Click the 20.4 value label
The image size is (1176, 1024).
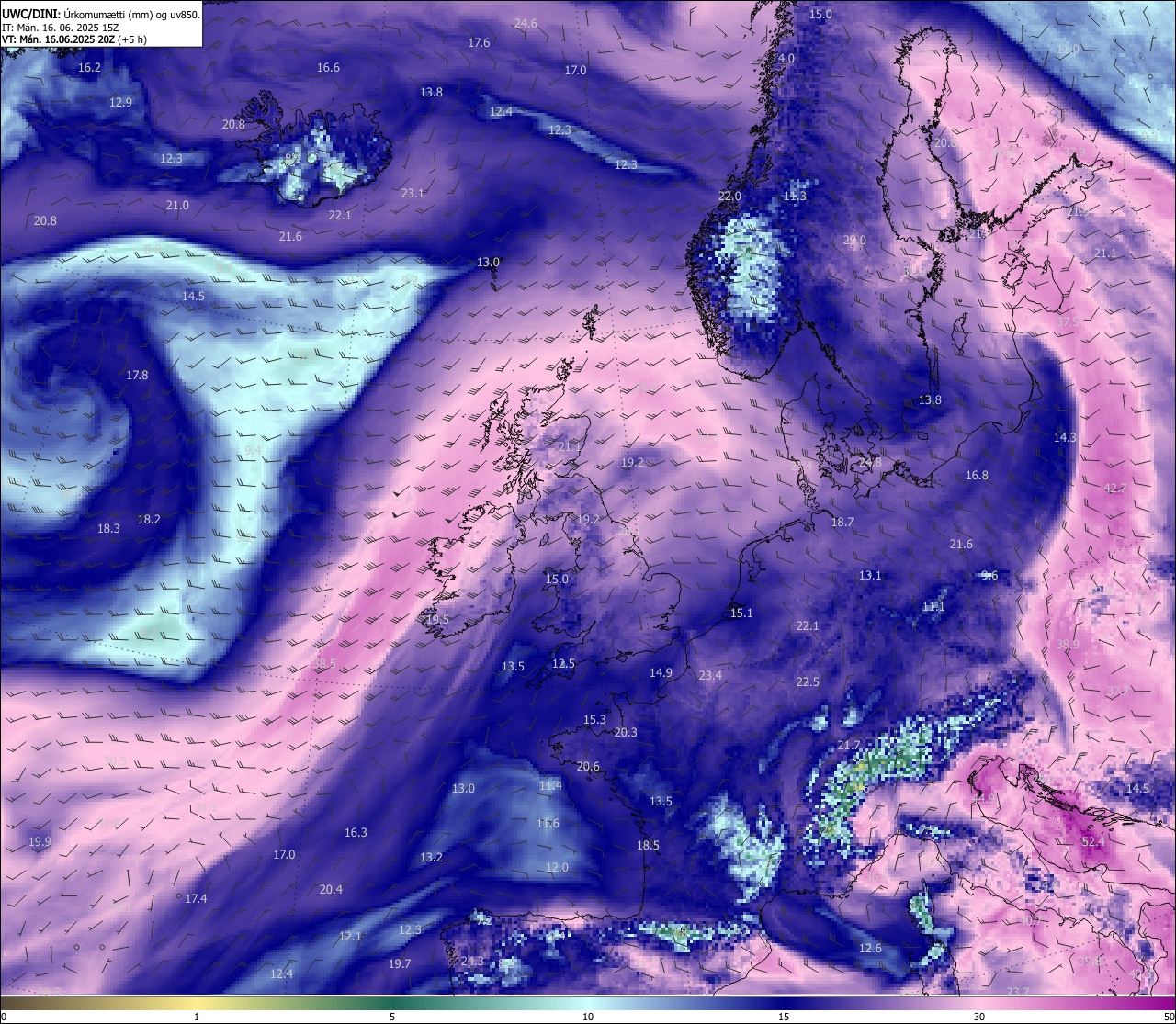pyautogui.click(x=331, y=890)
